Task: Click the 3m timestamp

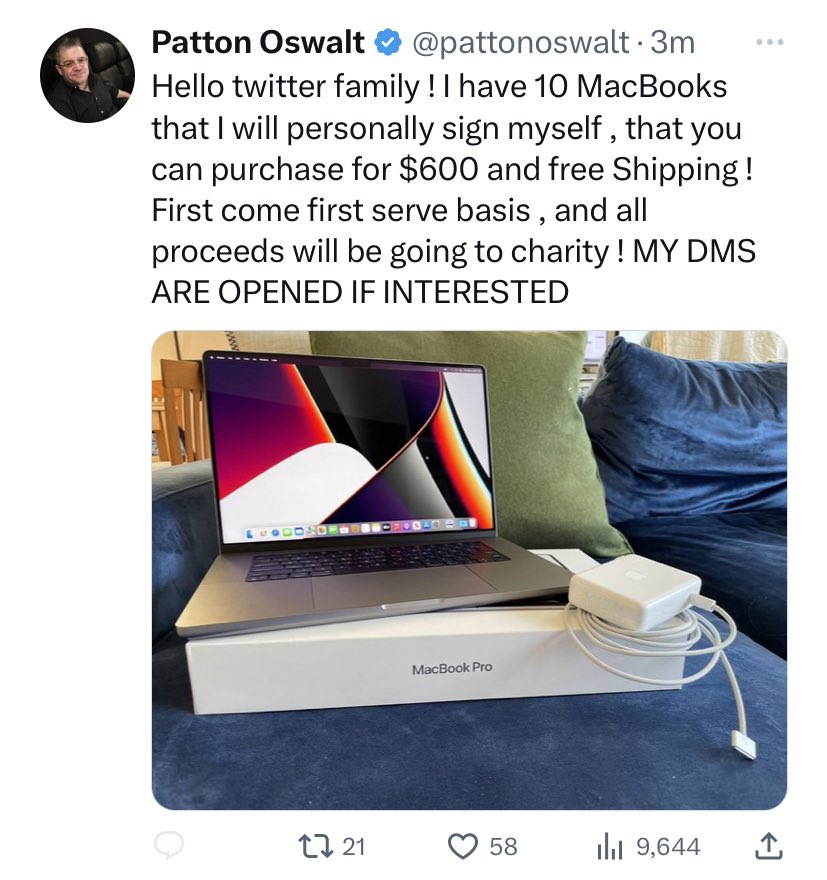Action: (x=672, y=43)
